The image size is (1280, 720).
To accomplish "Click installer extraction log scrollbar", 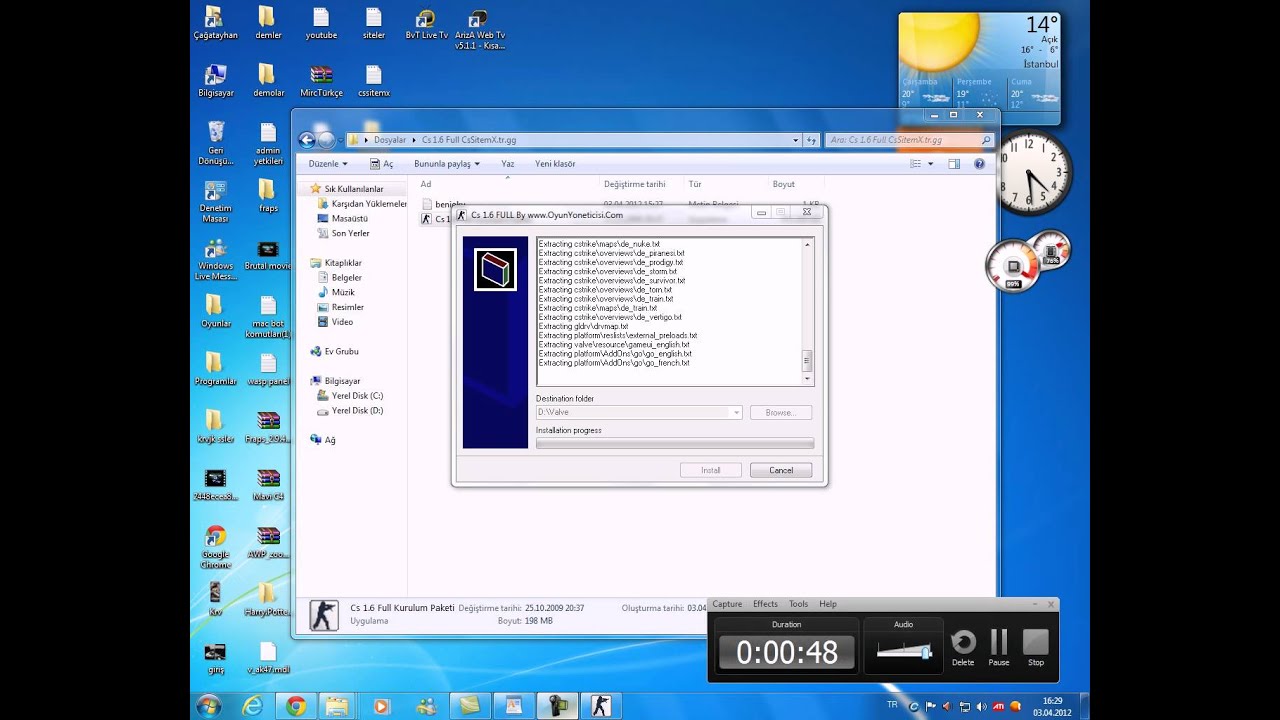I will coord(808,311).
